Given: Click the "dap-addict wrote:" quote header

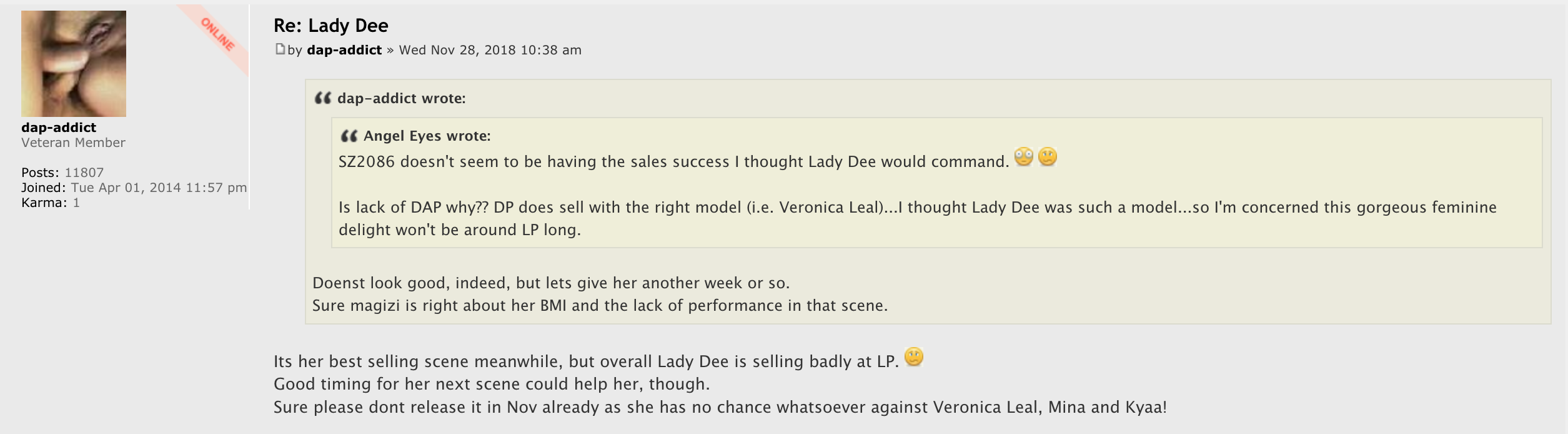Looking at the screenshot, I should pos(401,98).
